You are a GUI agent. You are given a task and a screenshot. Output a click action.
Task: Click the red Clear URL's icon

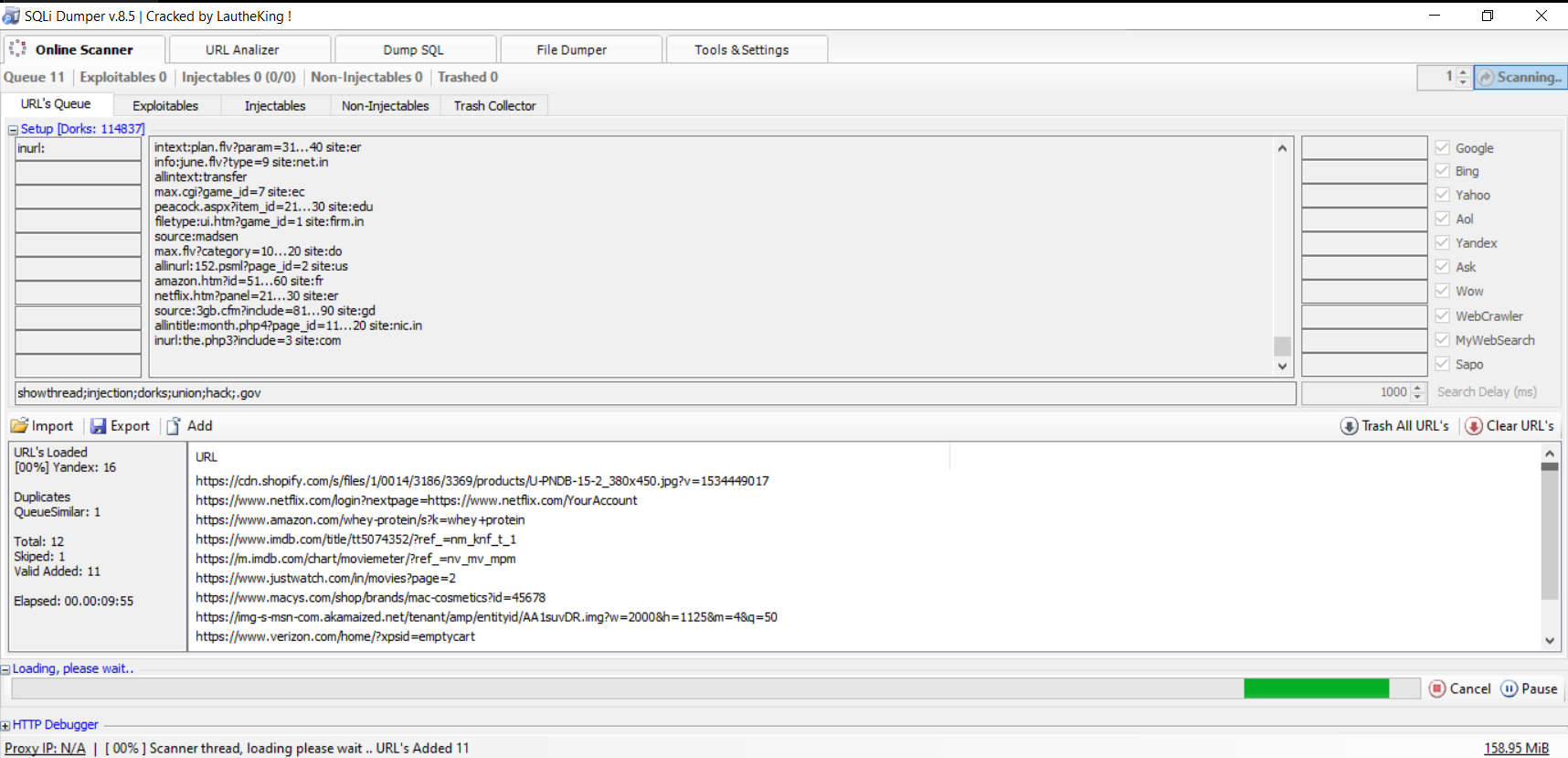1474,426
